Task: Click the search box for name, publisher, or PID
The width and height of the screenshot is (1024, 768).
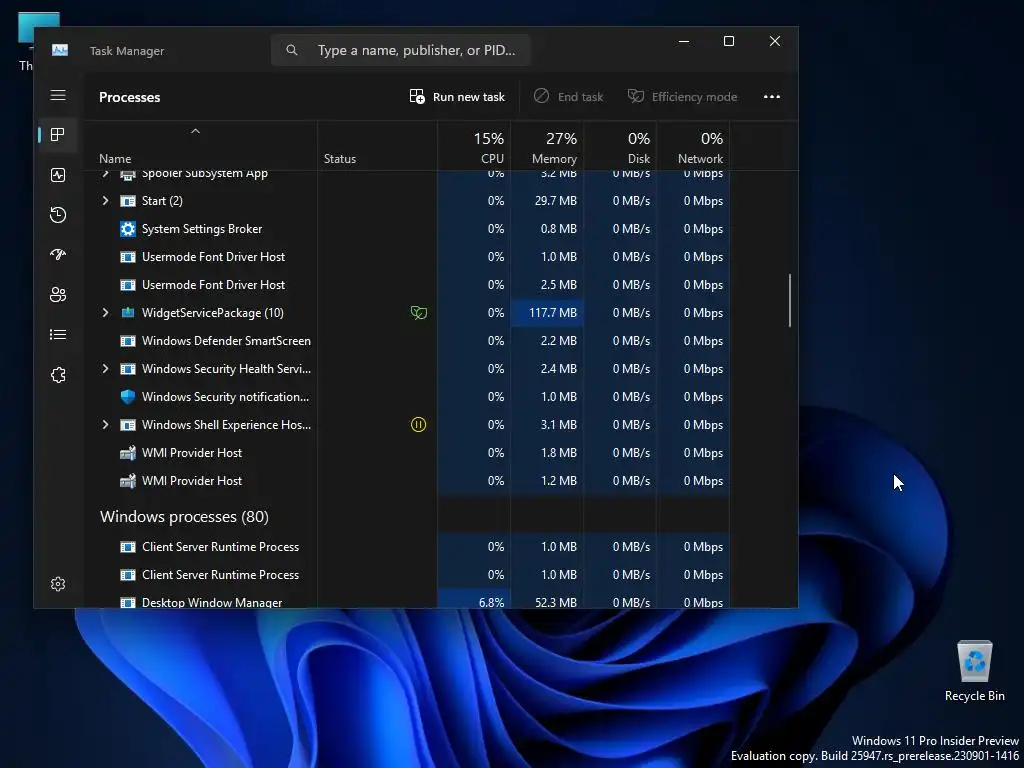Action: [x=400, y=50]
